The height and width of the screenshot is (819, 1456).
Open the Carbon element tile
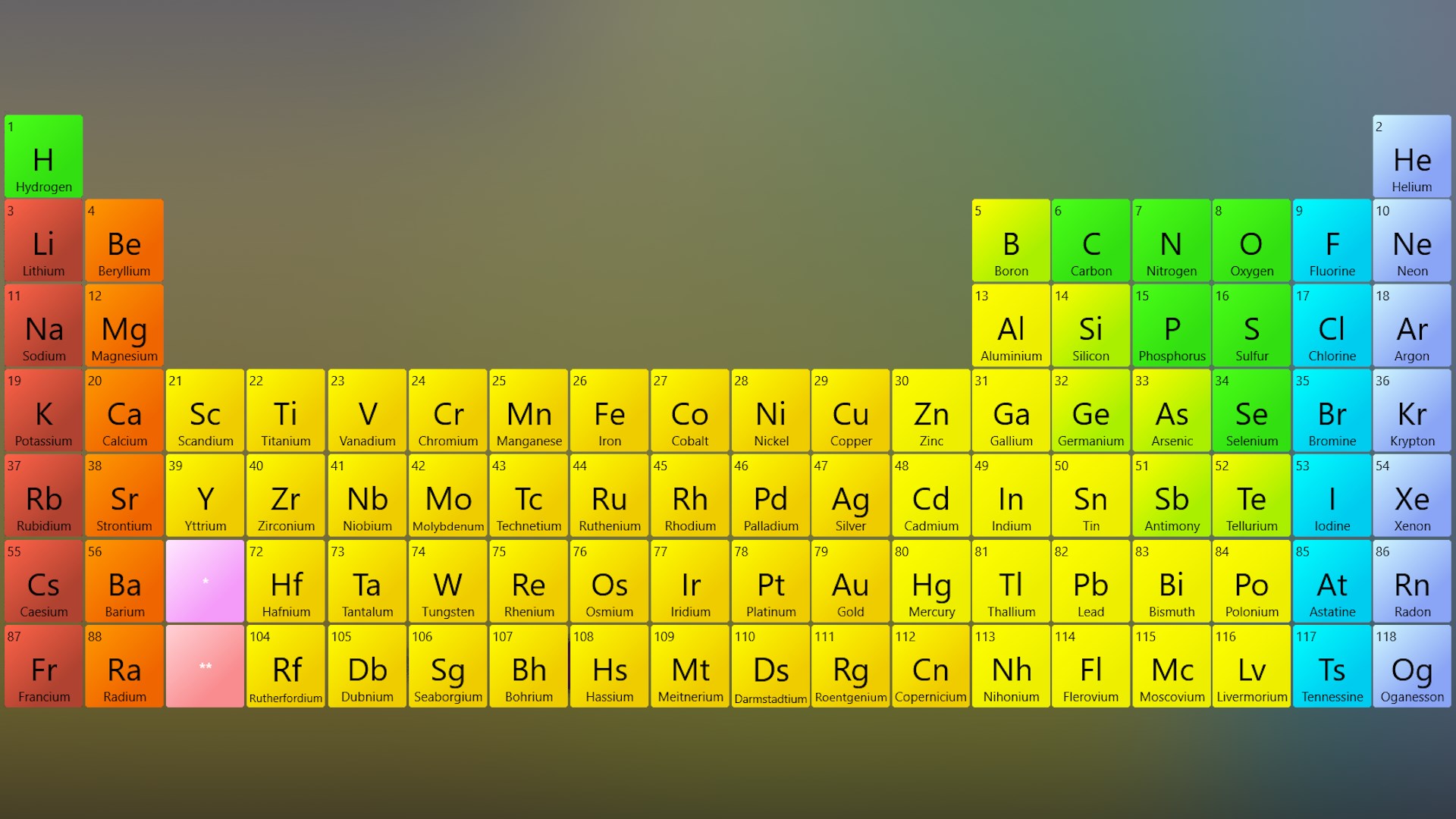point(1090,241)
